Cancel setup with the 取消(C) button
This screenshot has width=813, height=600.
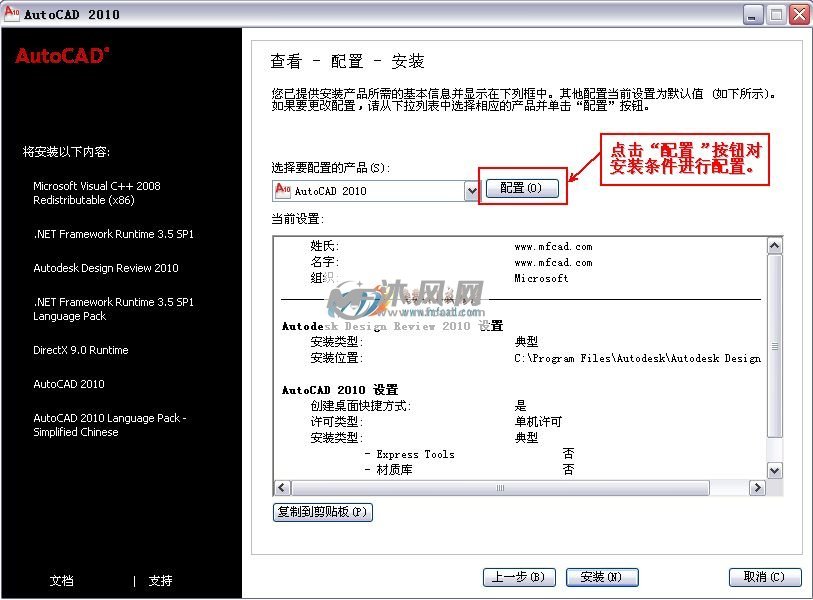[765, 577]
